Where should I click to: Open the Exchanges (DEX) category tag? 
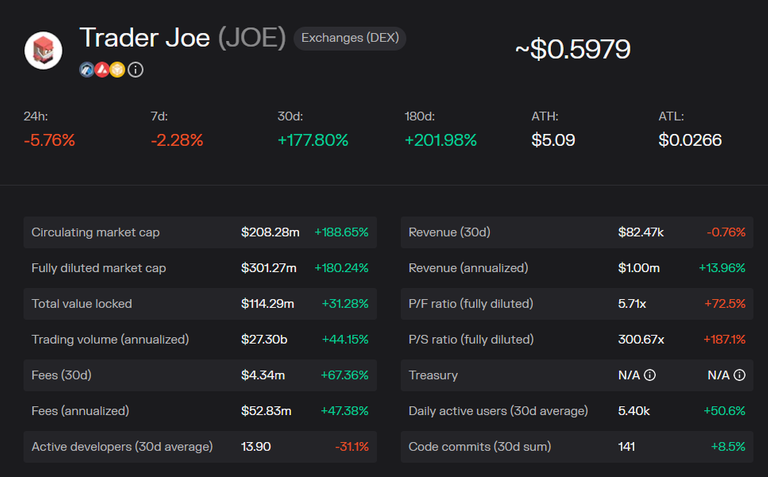coord(349,39)
